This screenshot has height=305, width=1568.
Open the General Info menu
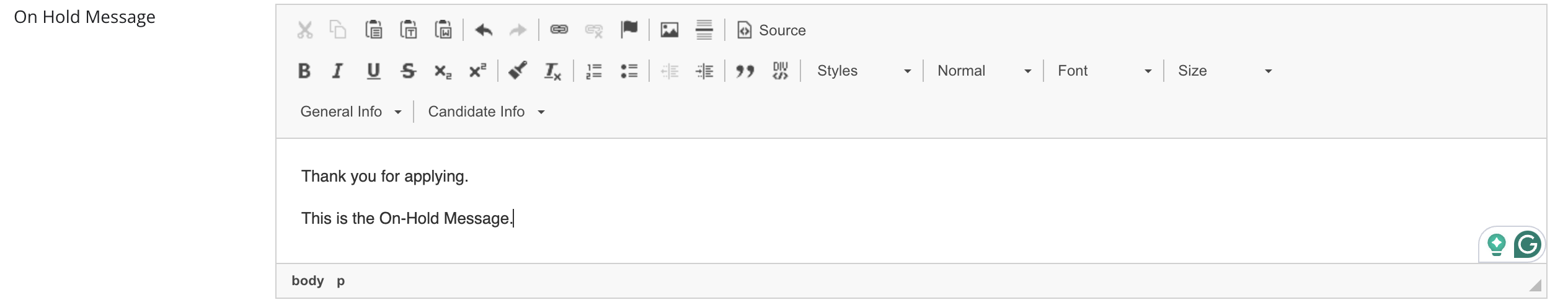[x=351, y=112]
